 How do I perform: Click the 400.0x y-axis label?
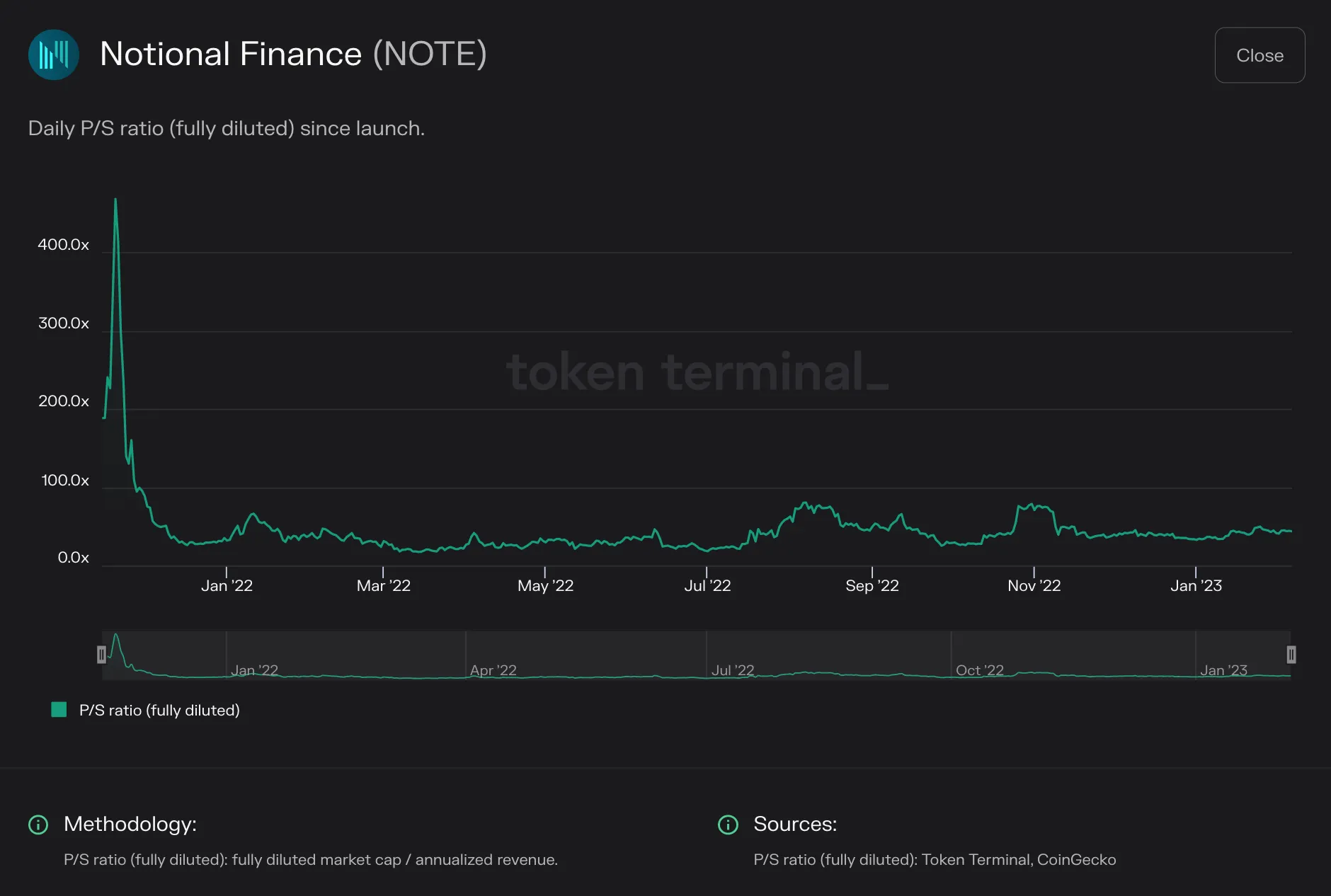tap(64, 245)
